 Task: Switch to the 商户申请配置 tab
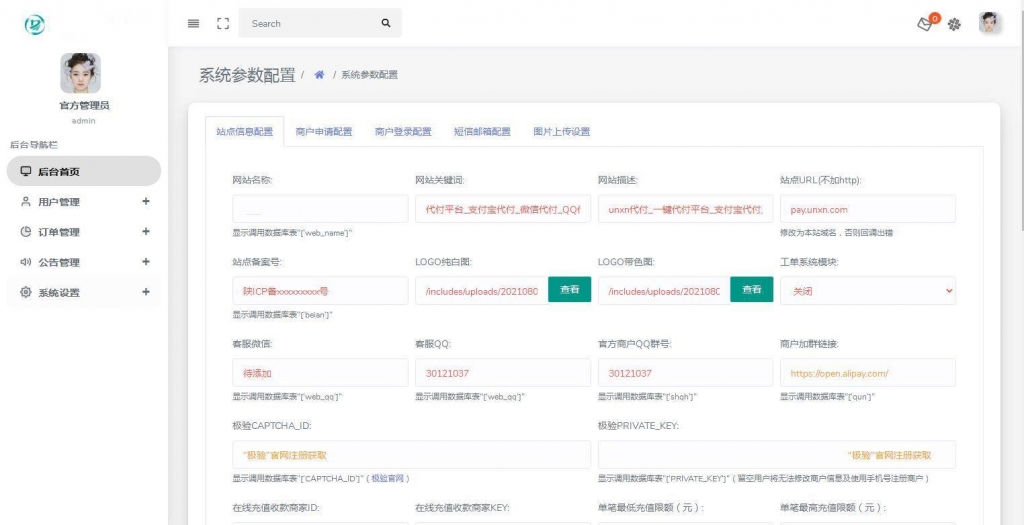[324, 132]
